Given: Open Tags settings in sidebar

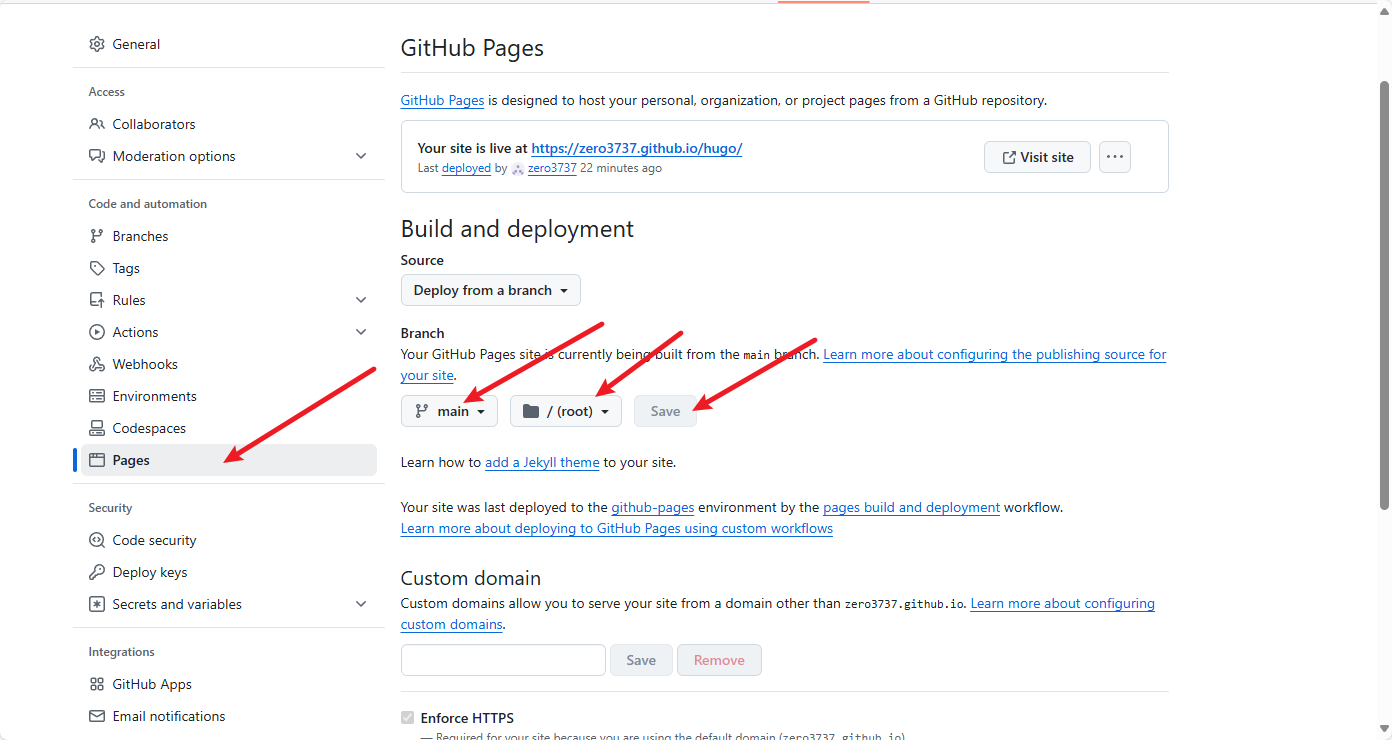Looking at the screenshot, I should coord(229,268).
